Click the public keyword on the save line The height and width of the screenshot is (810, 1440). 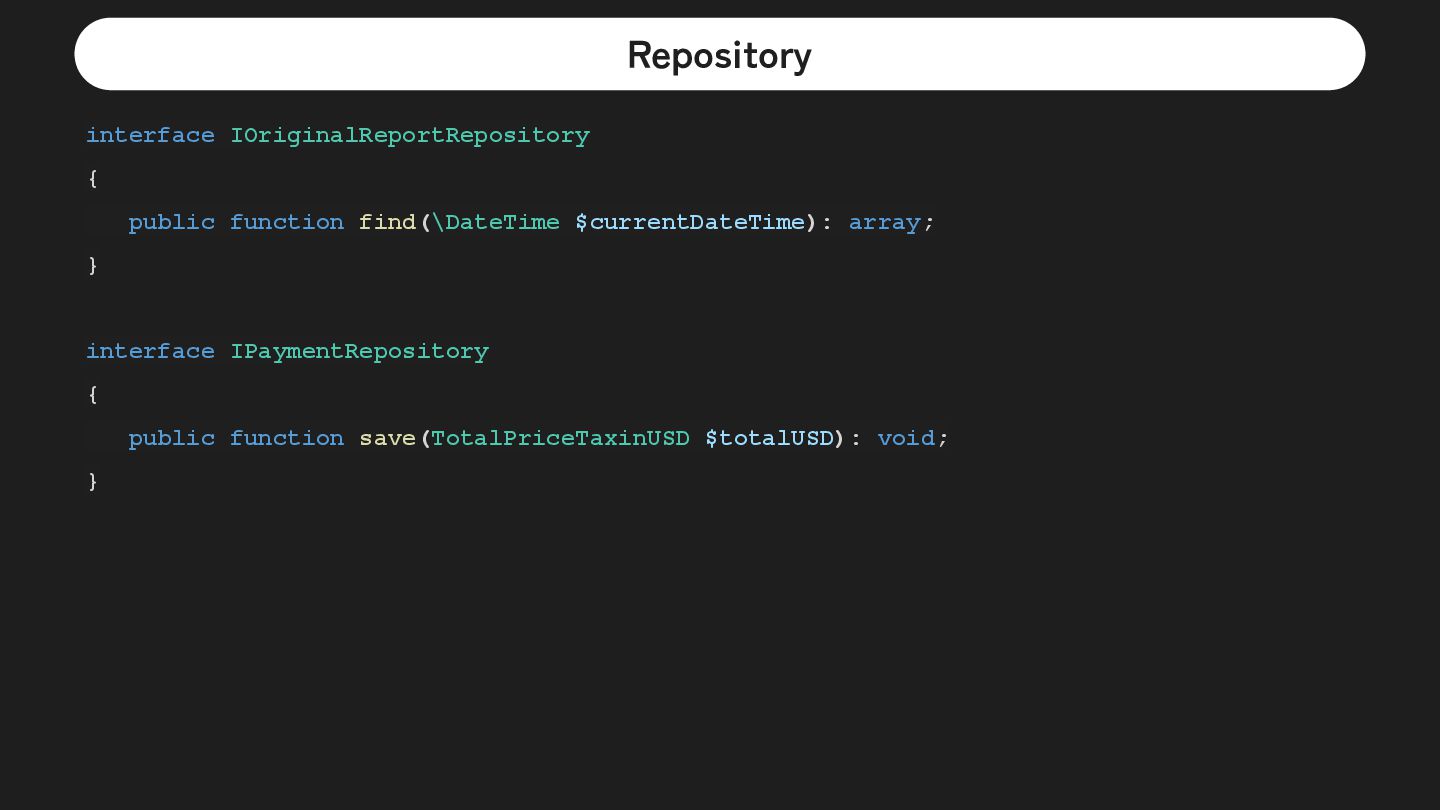coord(172,439)
